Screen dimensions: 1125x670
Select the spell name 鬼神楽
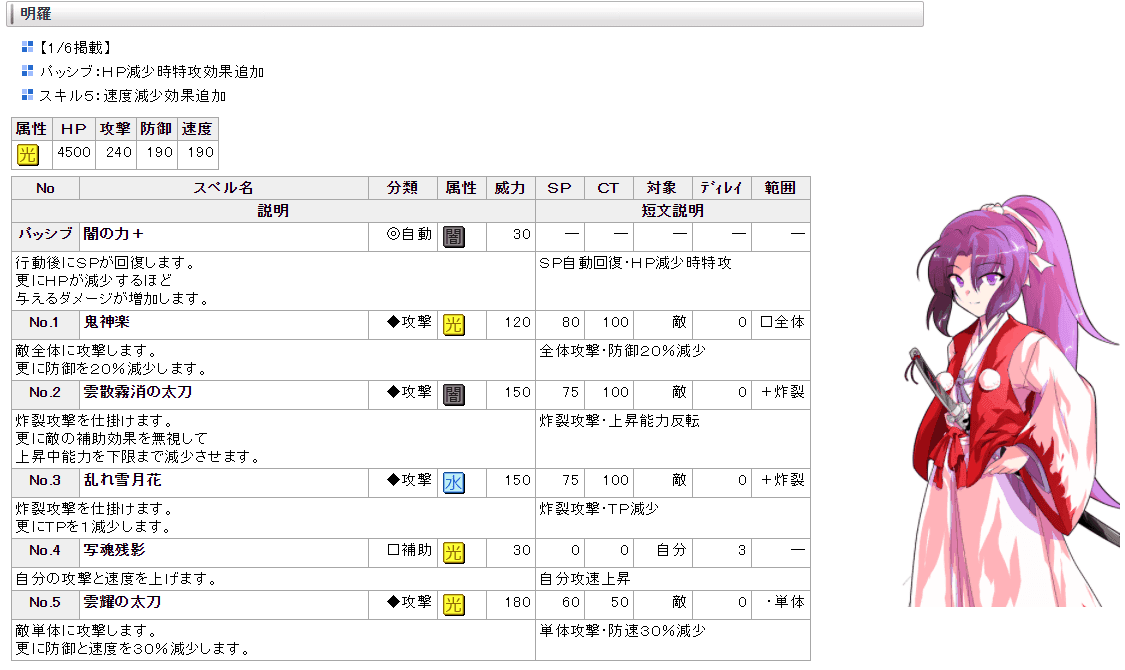click(x=107, y=323)
